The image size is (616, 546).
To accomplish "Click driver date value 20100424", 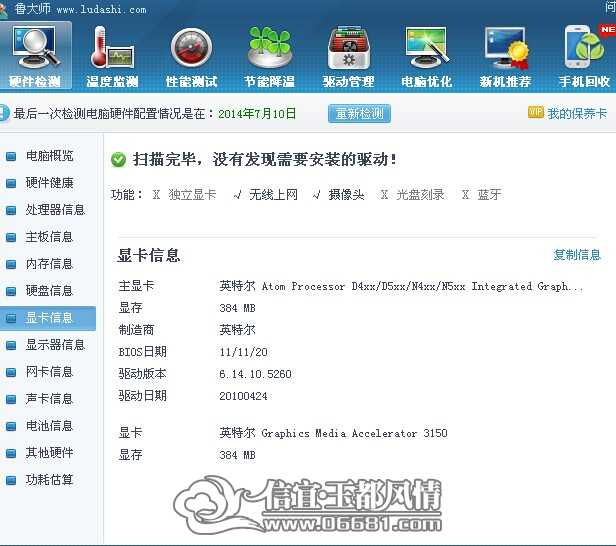I will [243, 396].
